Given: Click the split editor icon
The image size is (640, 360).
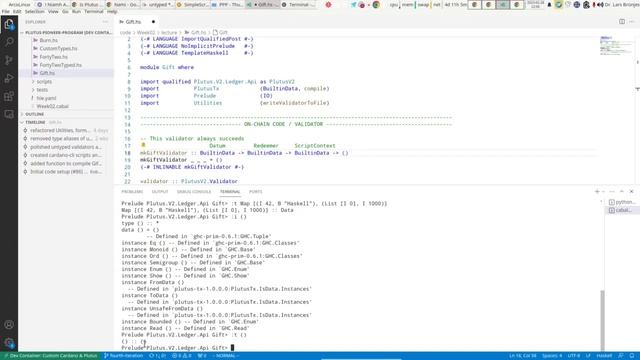Looking at the screenshot, I should coord(622,22).
